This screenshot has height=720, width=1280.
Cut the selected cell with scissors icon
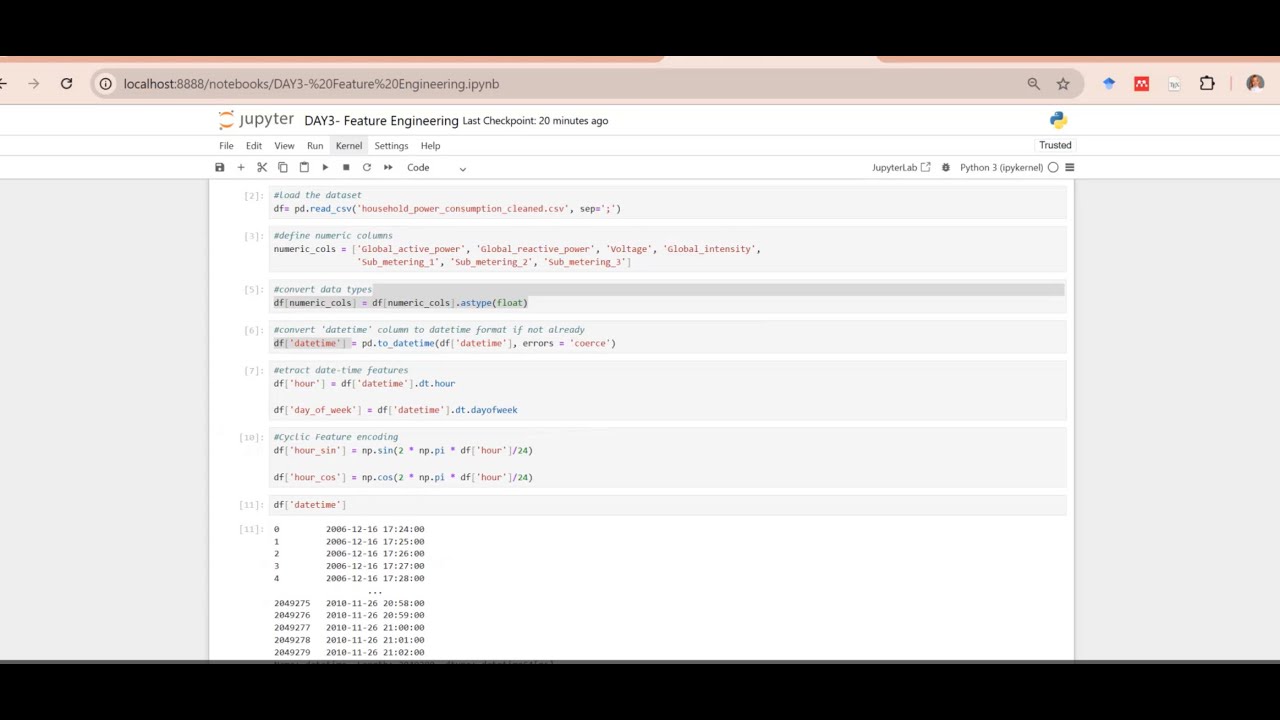point(262,168)
